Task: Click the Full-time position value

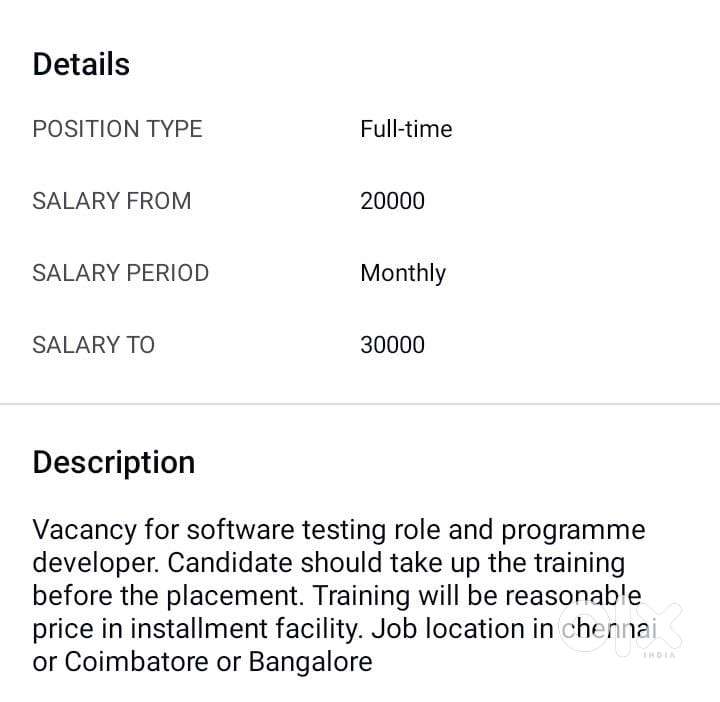Action: pyautogui.click(x=406, y=129)
